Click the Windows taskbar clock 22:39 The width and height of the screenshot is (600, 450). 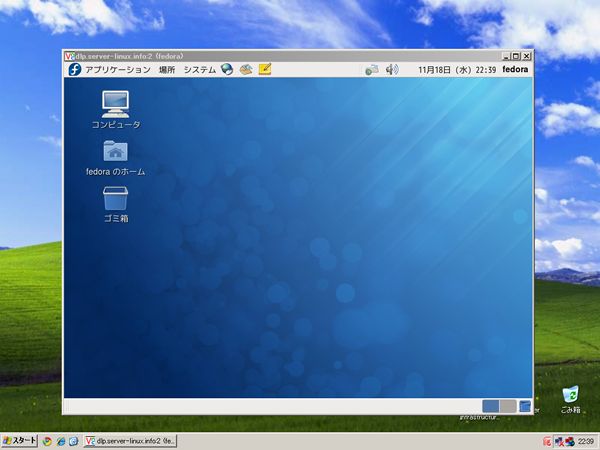click(585, 442)
